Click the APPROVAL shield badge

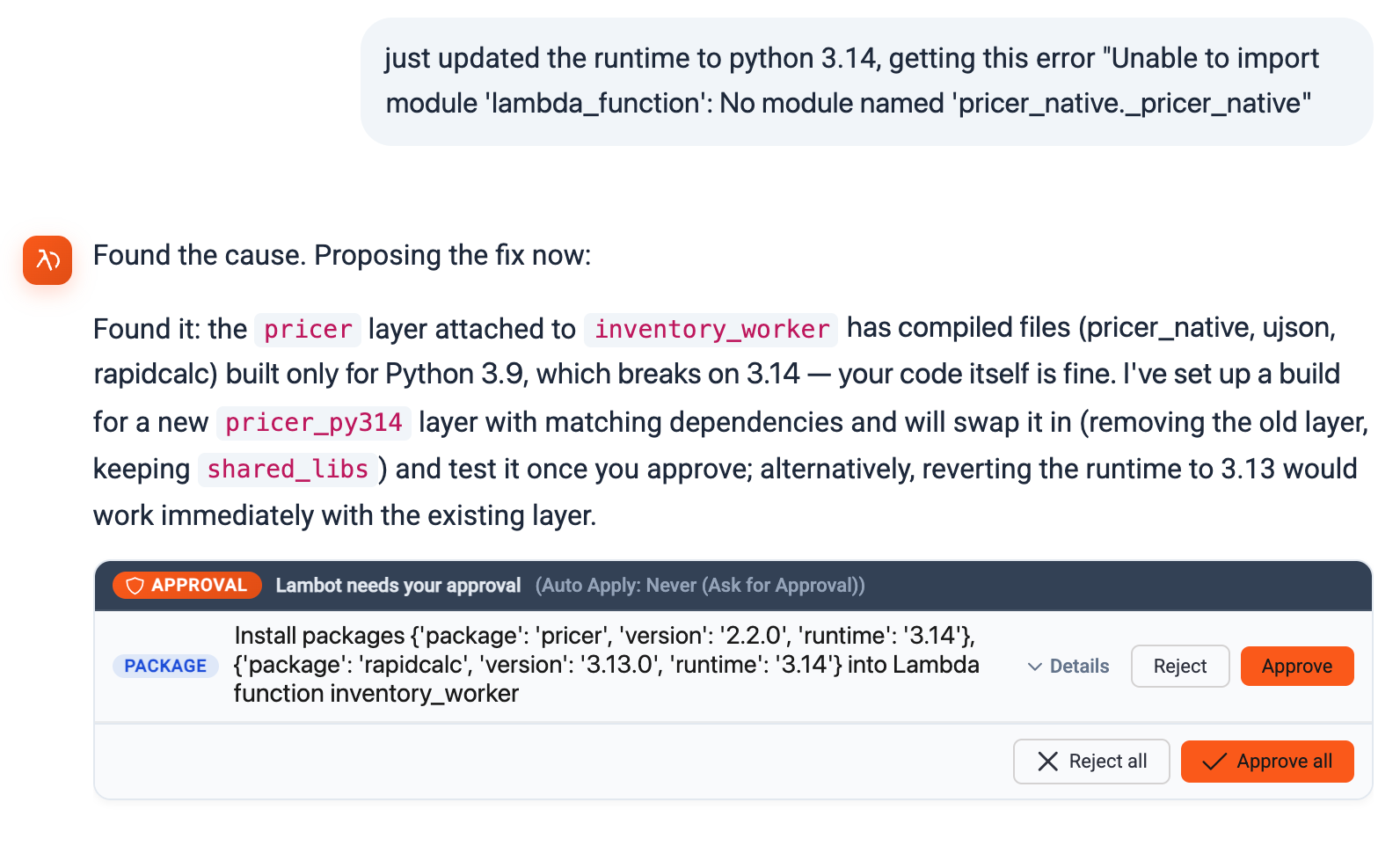coord(187,586)
